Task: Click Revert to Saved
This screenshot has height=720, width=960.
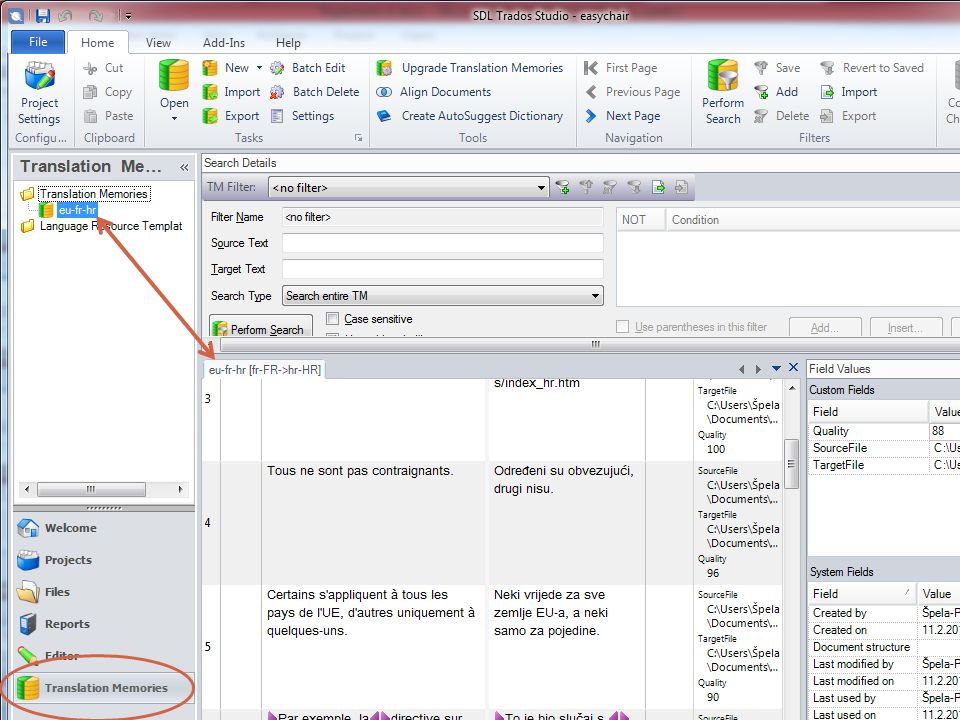Action: tap(872, 68)
